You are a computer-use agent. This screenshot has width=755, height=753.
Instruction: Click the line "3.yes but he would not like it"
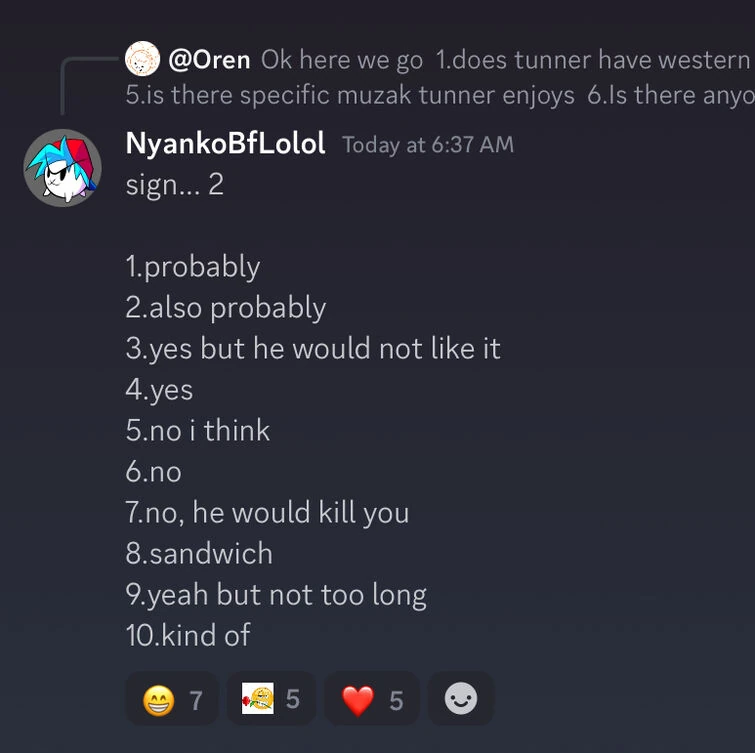(x=312, y=349)
